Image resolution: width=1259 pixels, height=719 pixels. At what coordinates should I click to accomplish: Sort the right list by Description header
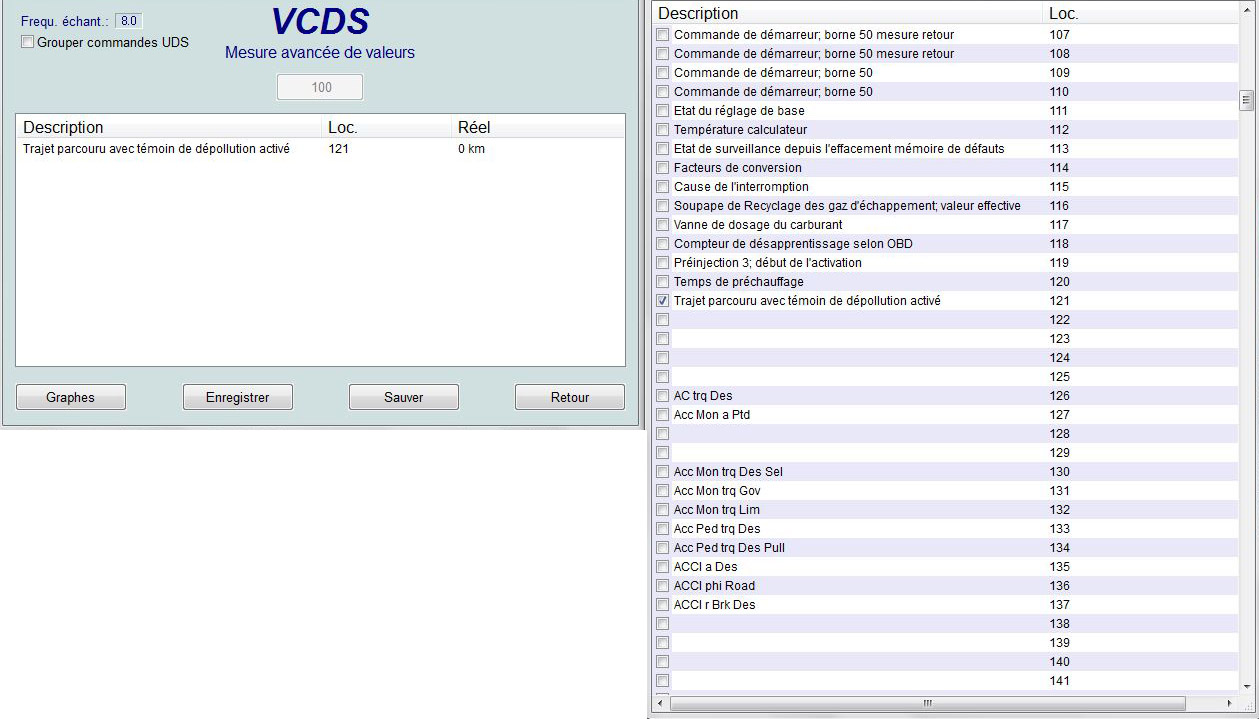[847, 13]
